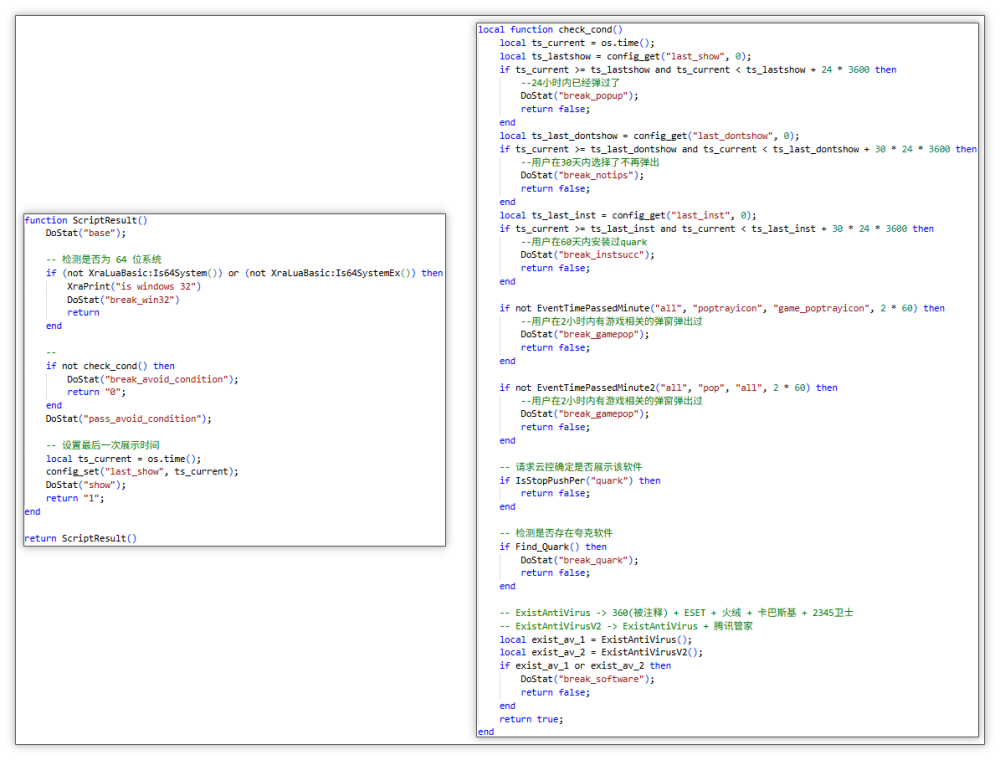Select the XraPrint("is windows 32") line
This screenshot has height=760, width=1000.
tap(134, 286)
